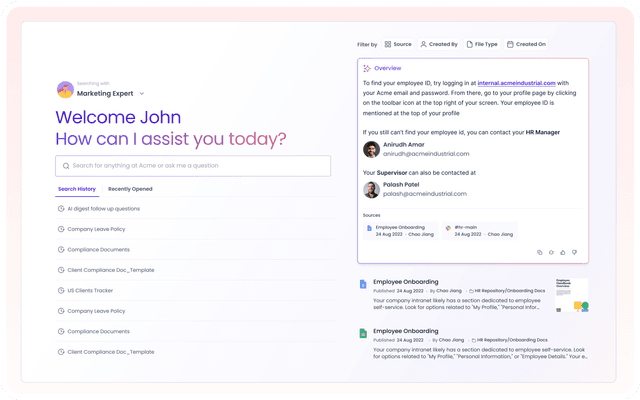The image size is (640, 400).
Task: Give the Overview answer a thumbs up
Action: pos(562,253)
